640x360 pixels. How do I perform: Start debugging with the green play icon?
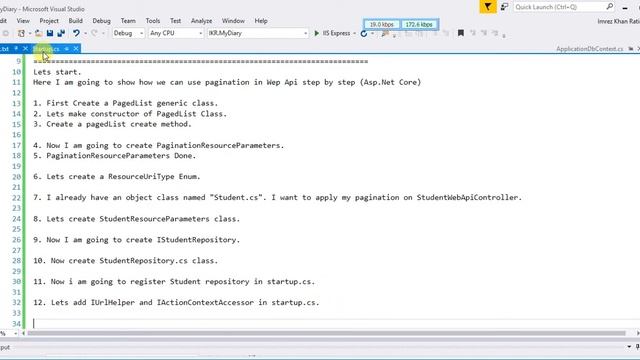[316, 33]
